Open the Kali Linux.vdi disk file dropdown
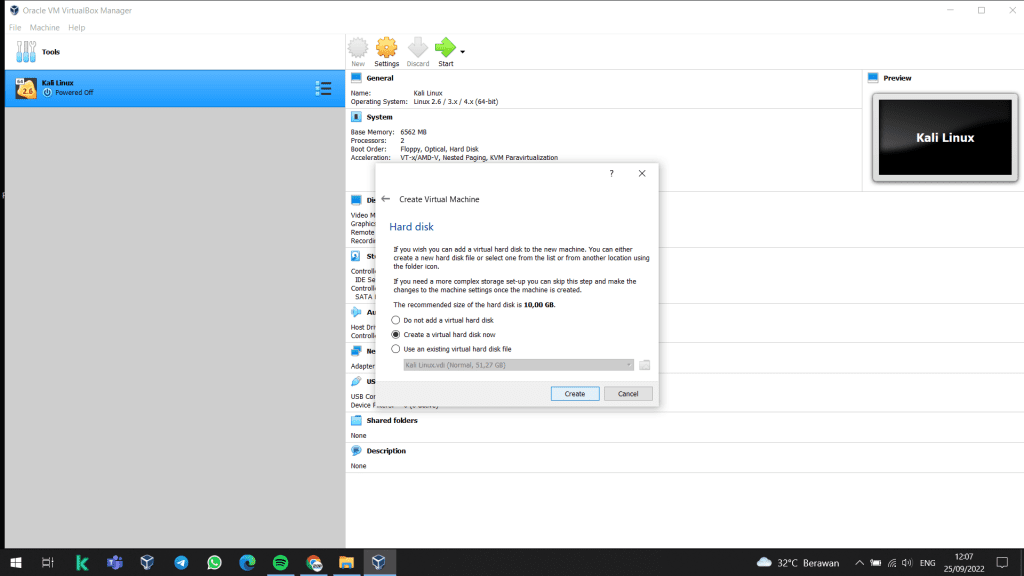 tap(518, 365)
